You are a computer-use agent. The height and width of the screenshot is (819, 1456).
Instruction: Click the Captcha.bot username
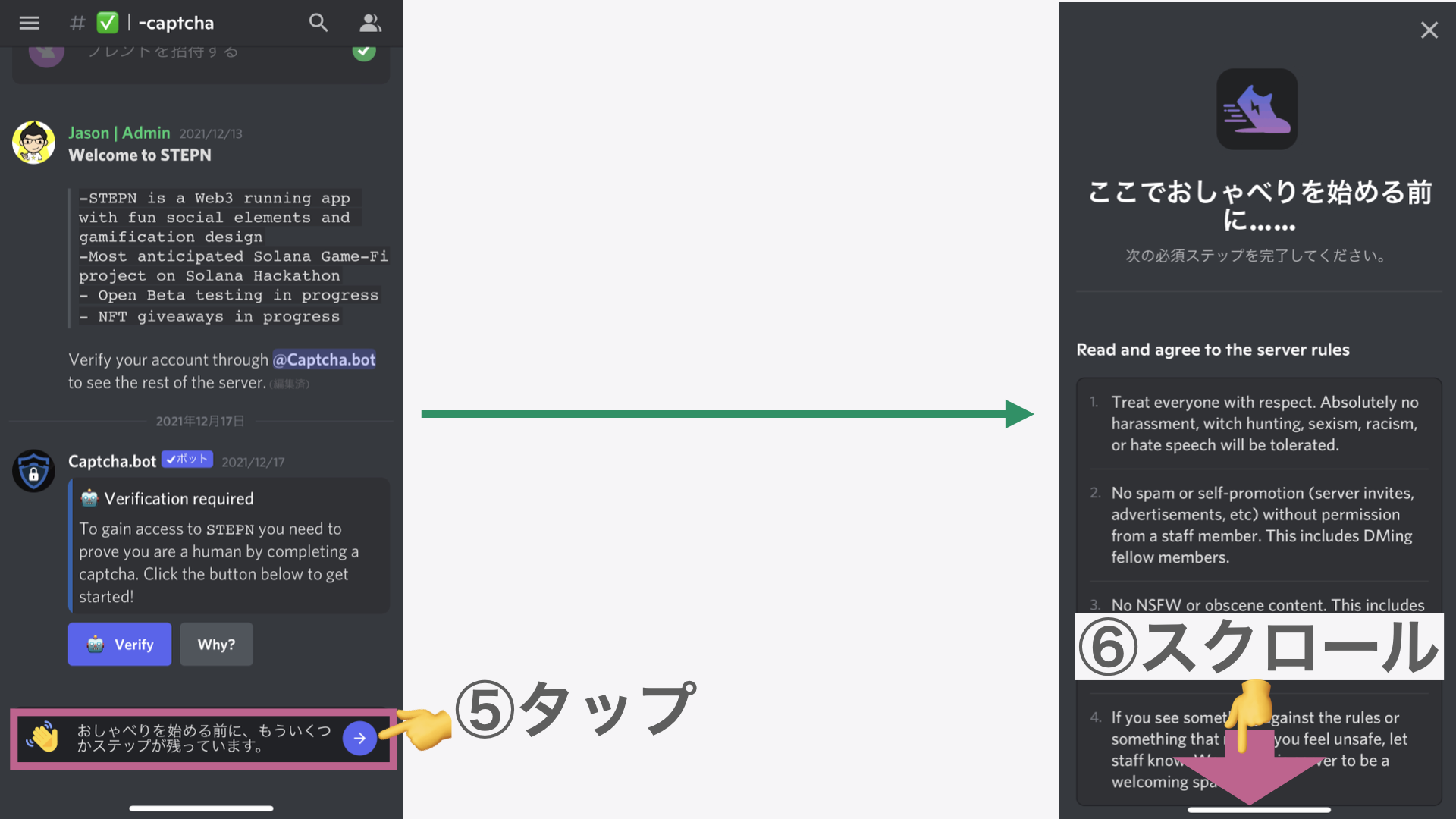click(112, 461)
